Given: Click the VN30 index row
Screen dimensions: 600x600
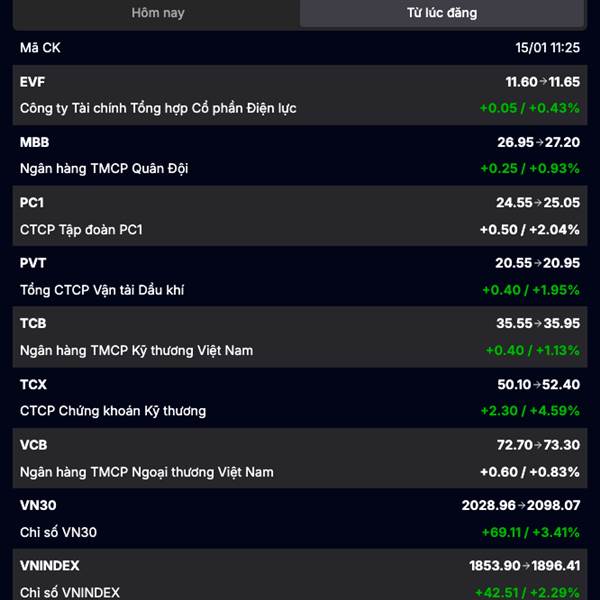Looking at the screenshot, I should tap(300, 518).
